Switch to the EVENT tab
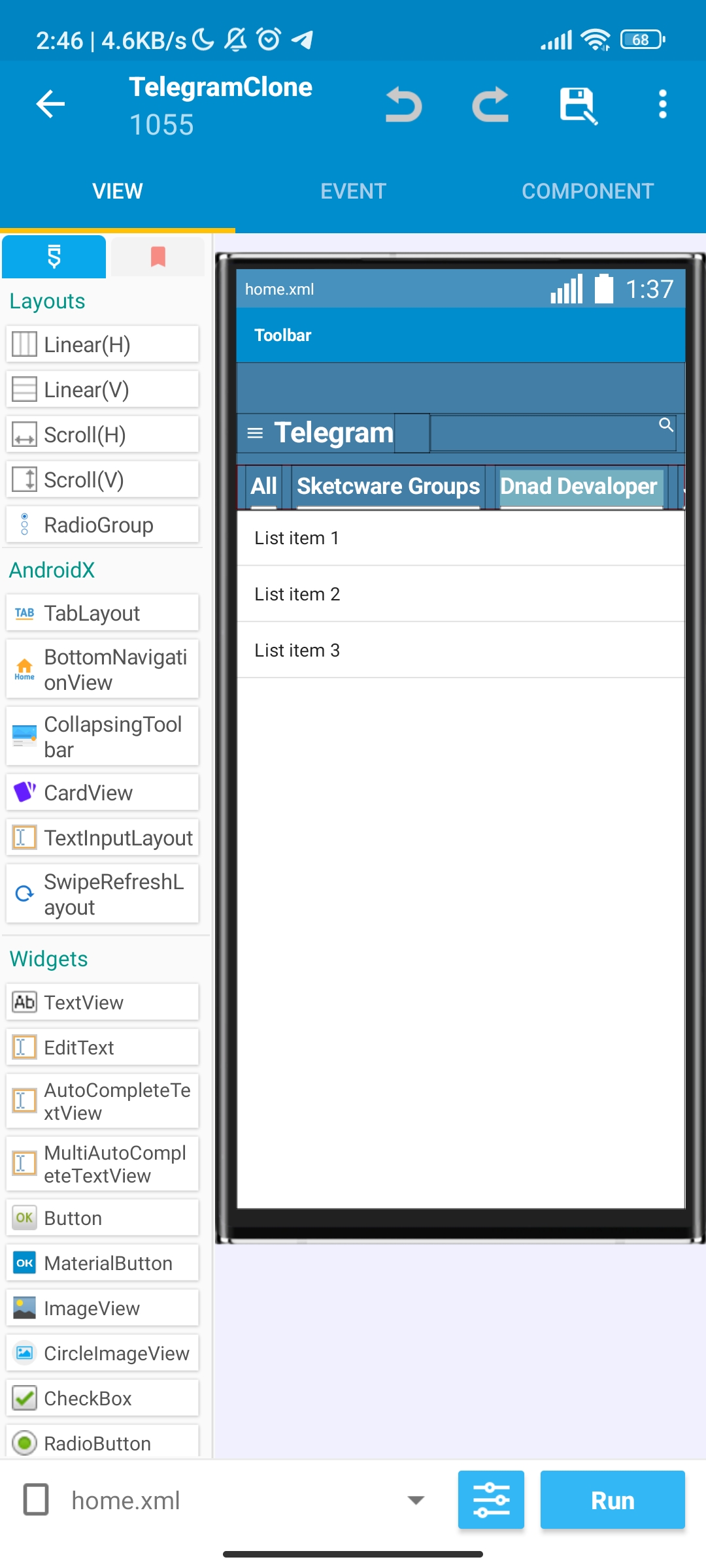706x1568 pixels. tap(353, 191)
